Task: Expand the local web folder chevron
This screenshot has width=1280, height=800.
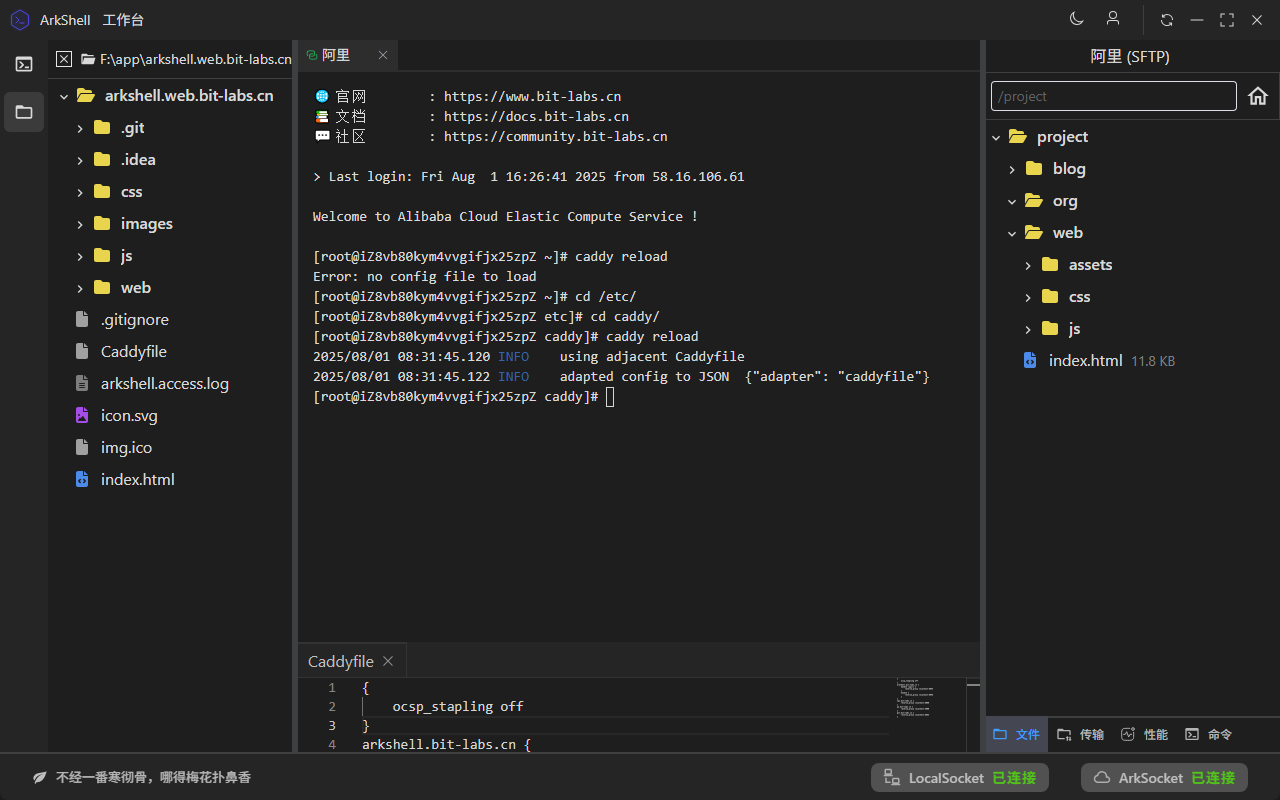Action: click(x=80, y=288)
